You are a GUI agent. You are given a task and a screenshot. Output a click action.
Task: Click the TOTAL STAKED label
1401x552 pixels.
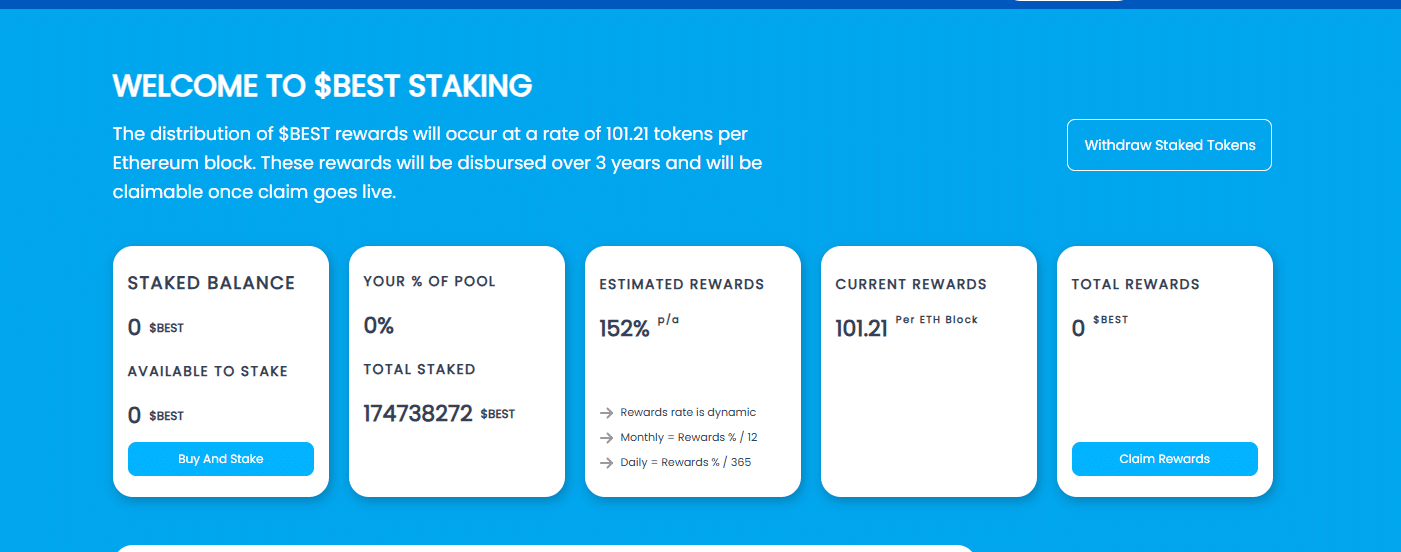click(x=420, y=369)
